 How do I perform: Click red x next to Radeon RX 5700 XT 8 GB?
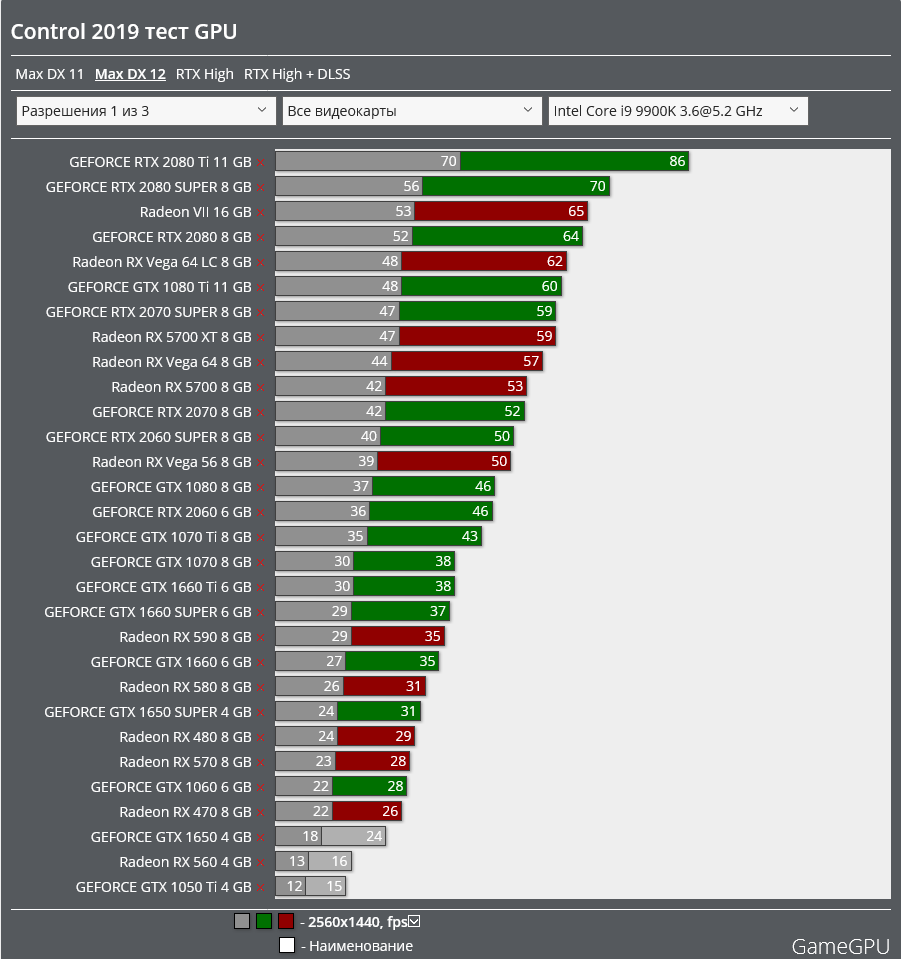pos(261,338)
